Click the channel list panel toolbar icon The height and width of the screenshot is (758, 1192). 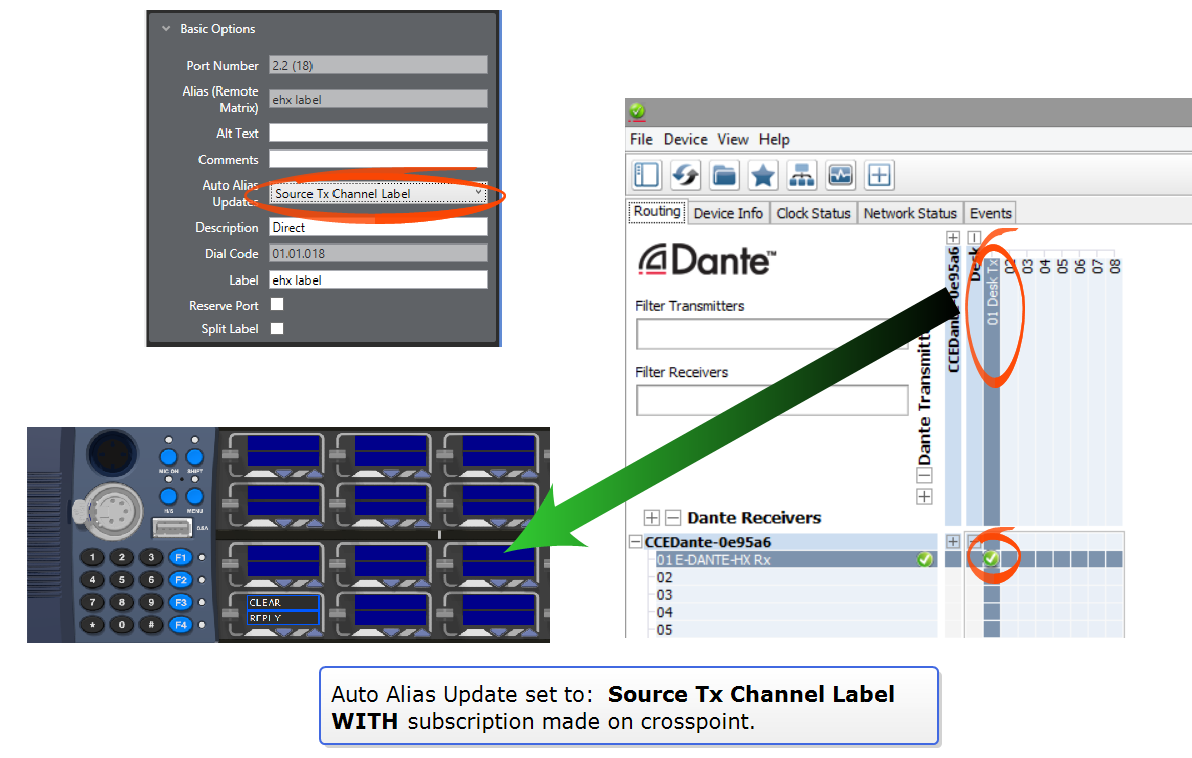[x=647, y=175]
